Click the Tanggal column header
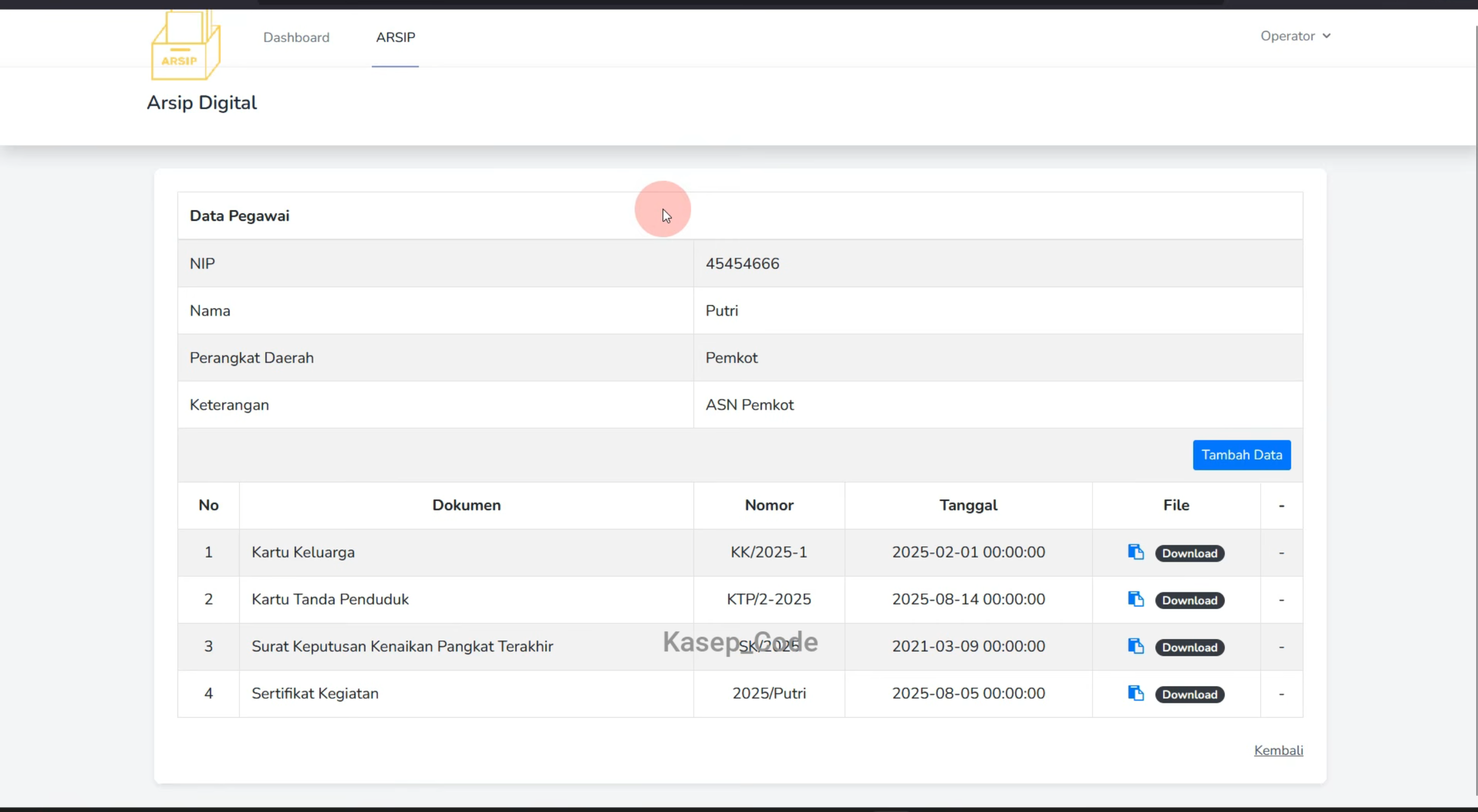Image resolution: width=1478 pixels, height=812 pixels. pyautogui.click(x=968, y=505)
